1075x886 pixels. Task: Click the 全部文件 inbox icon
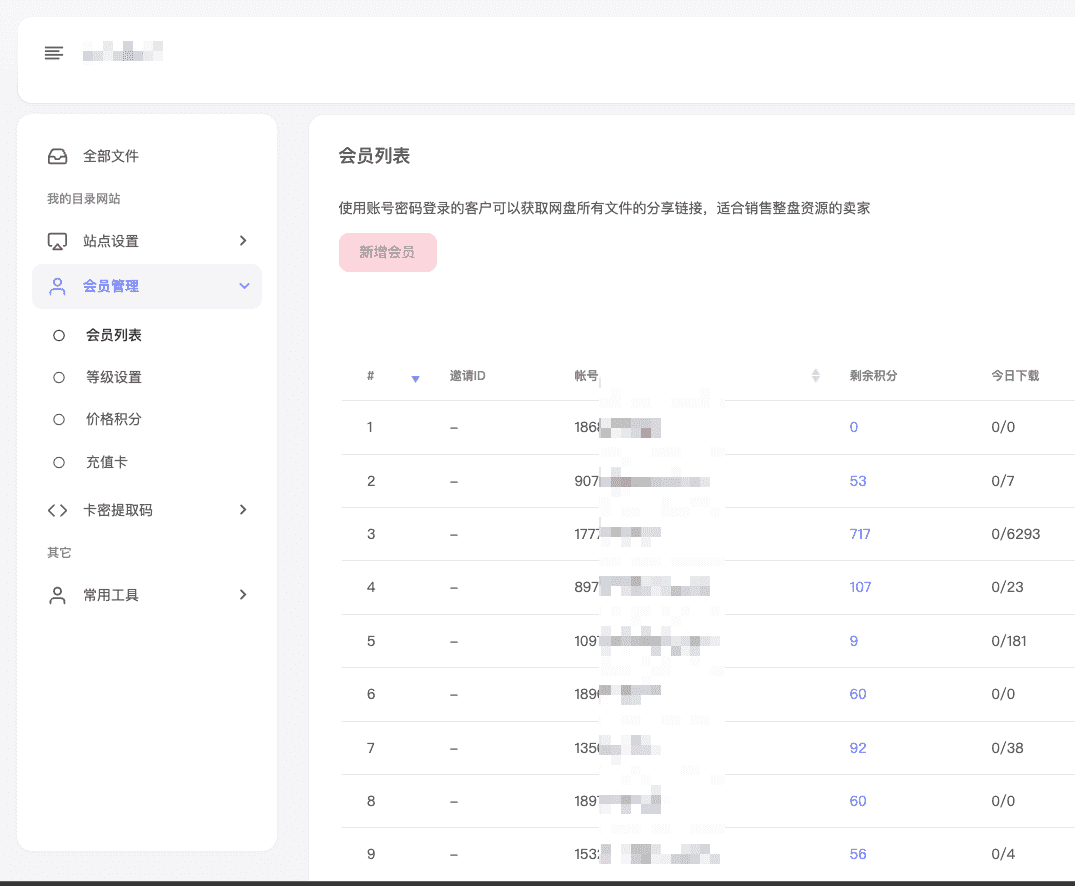58,157
